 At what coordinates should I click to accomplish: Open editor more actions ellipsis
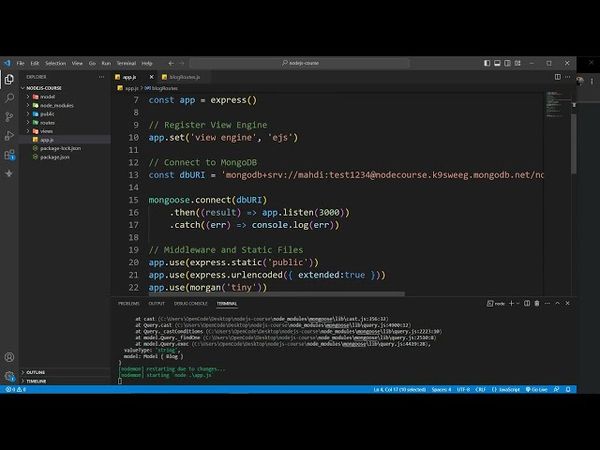pos(567,77)
